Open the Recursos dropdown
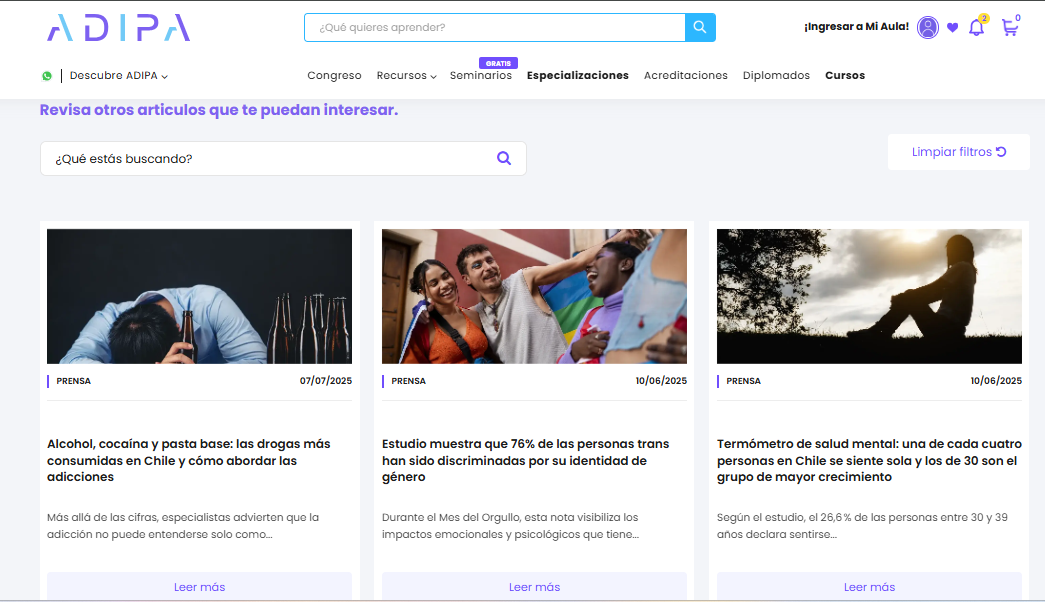 [405, 75]
